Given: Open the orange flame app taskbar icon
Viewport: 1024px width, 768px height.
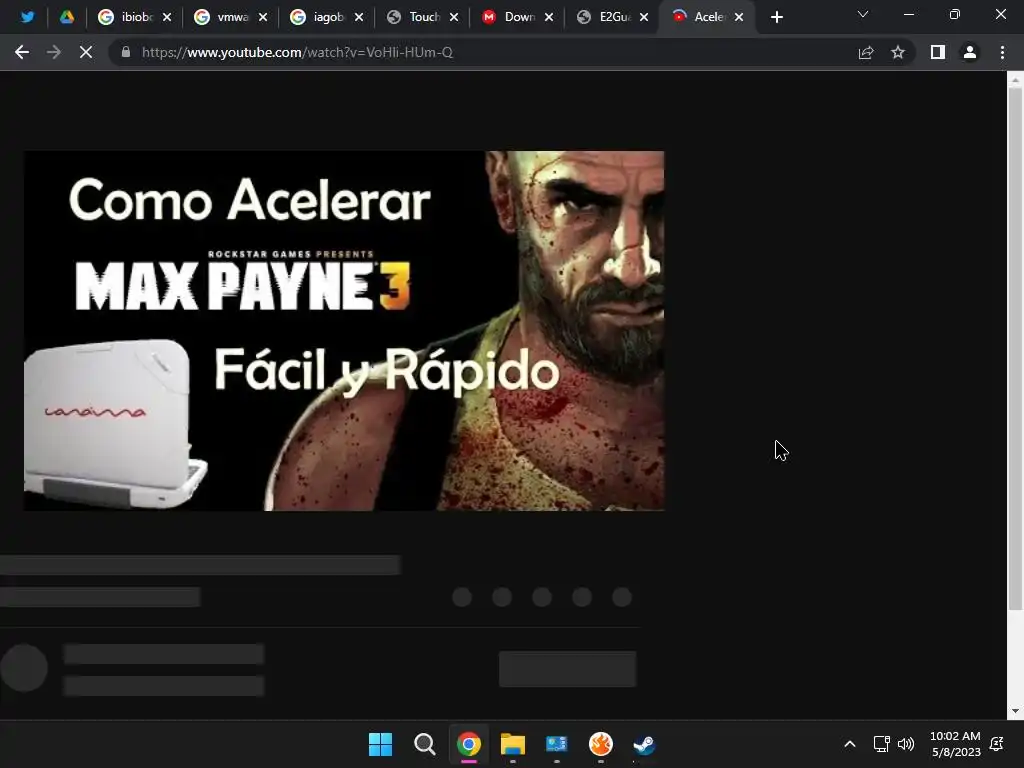Looking at the screenshot, I should tap(601, 744).
